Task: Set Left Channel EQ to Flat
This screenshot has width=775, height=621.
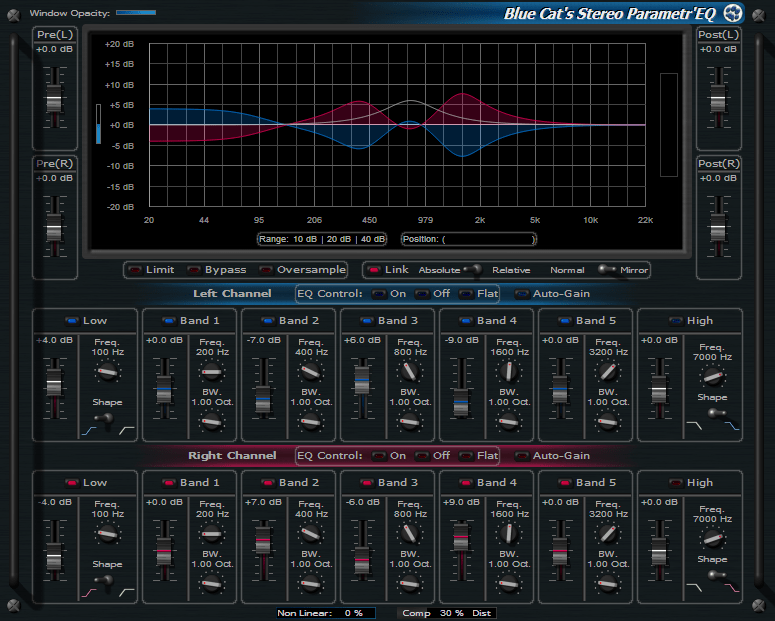Action: [466, 294]
